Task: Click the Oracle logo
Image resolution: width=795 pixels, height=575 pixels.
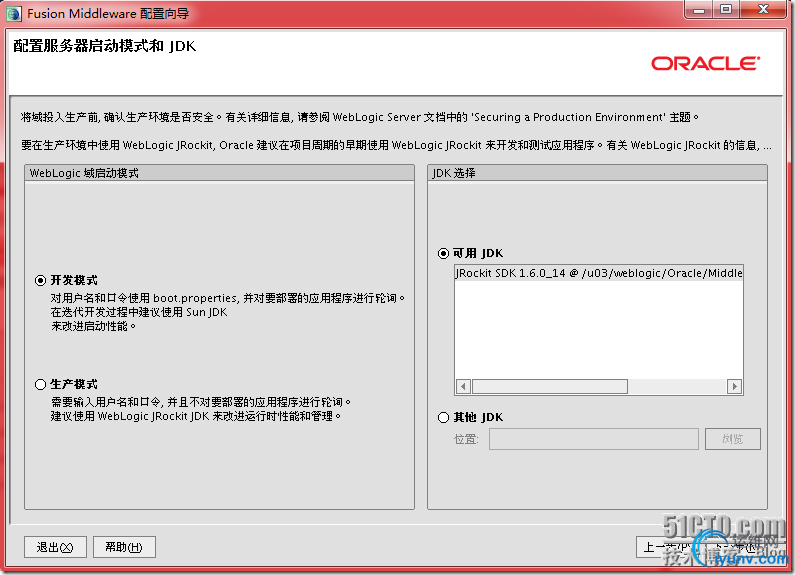Action: click(705, 63)
